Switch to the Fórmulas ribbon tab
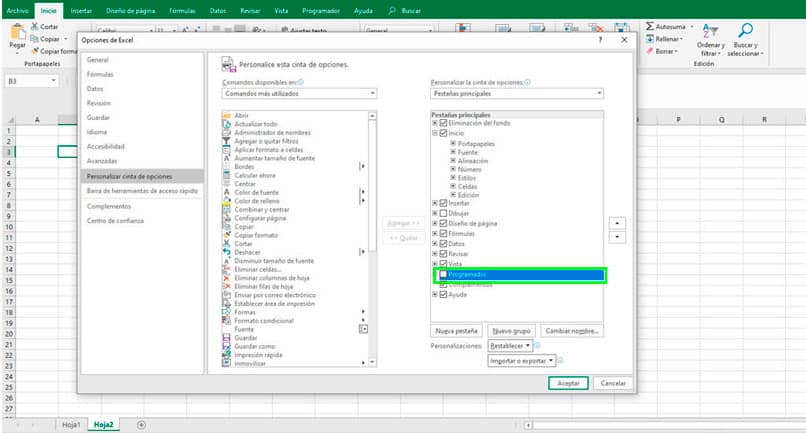Screen dimensions: 806x433 point(182,11)
